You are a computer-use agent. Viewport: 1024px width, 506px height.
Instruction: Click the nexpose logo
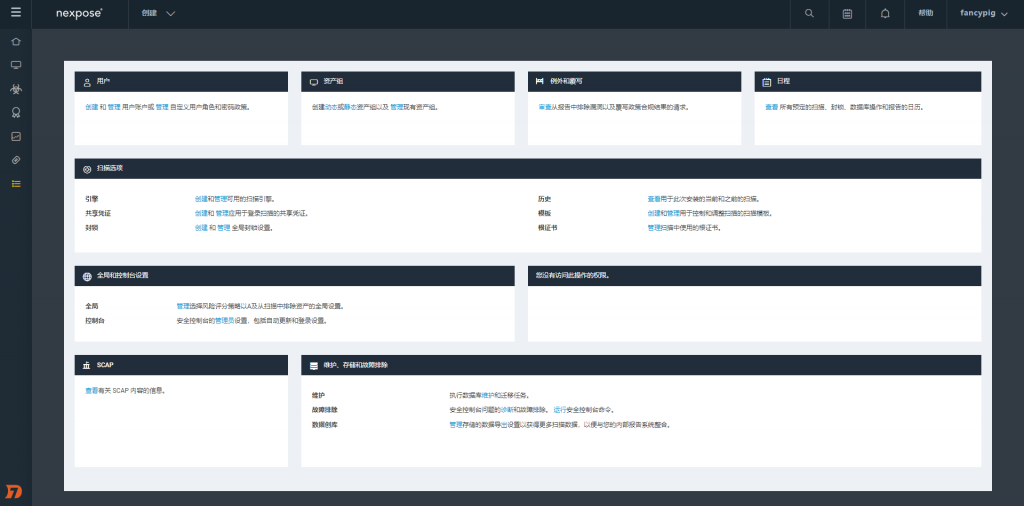click(x=79, y=13)
